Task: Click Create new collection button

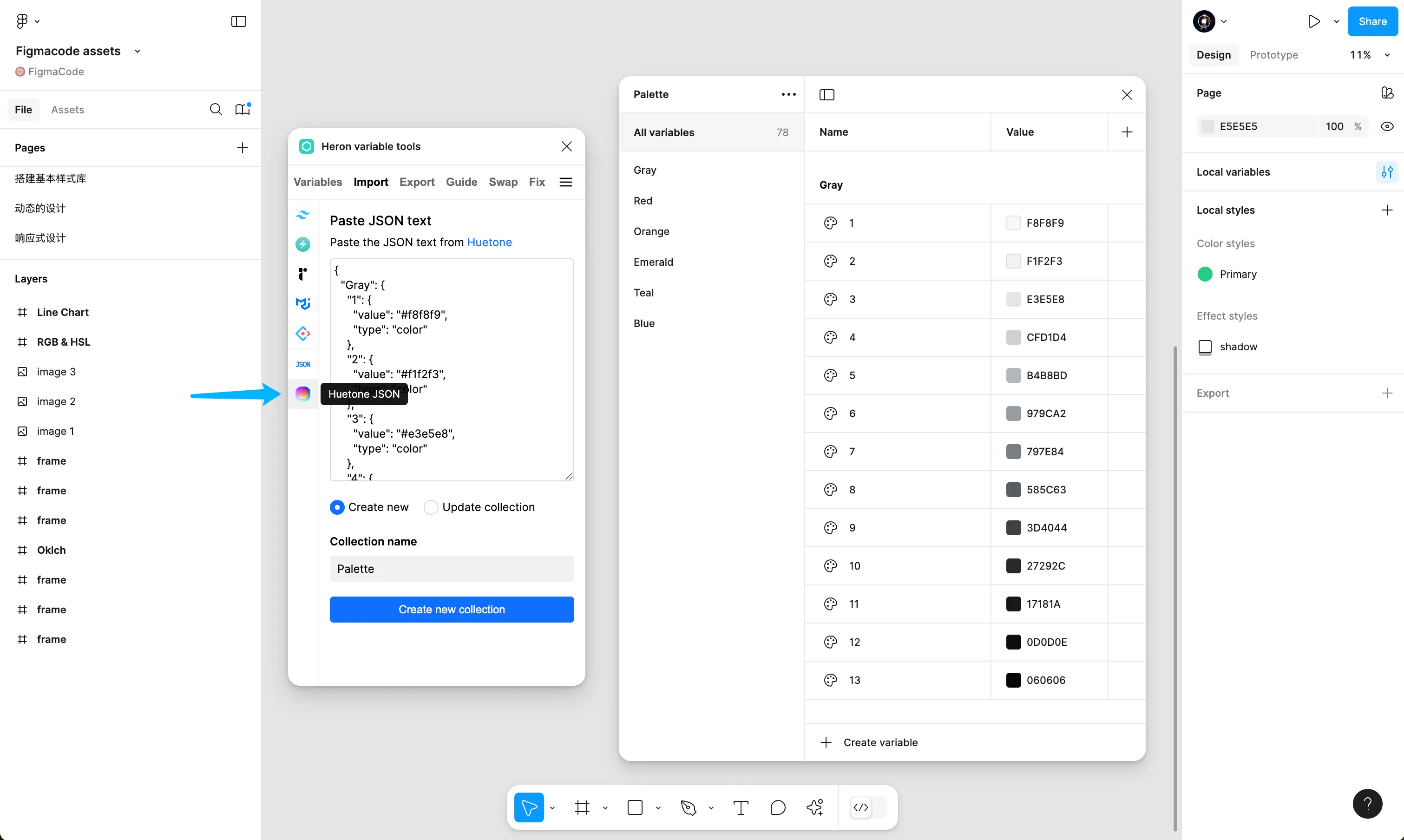Action: (452, 610)
